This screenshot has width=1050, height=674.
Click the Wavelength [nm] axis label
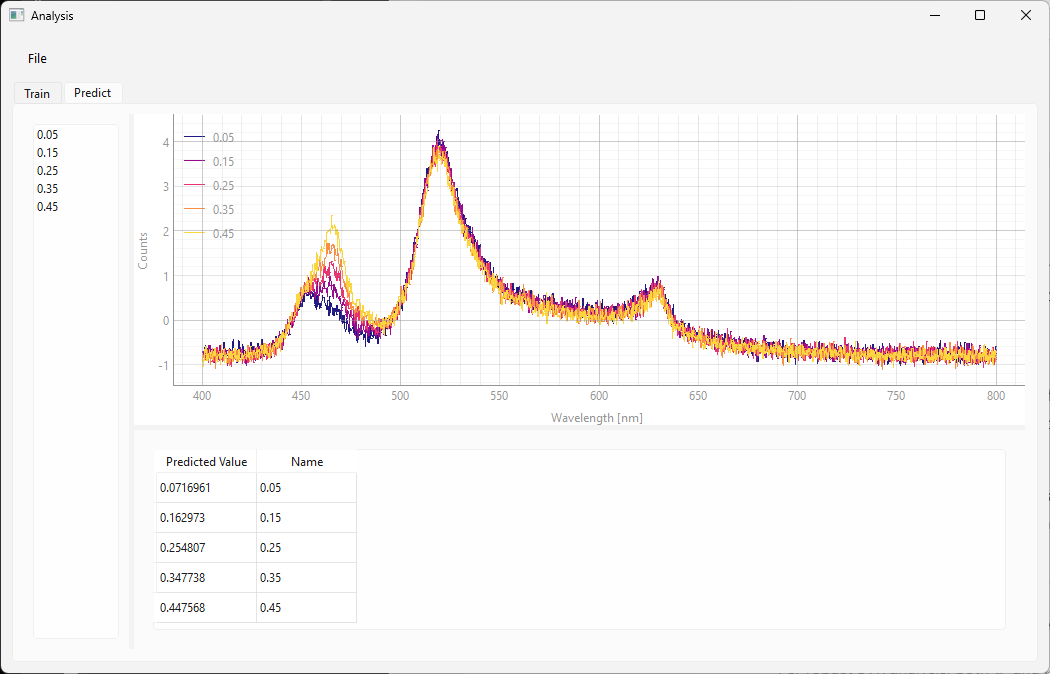coord(596,417)
